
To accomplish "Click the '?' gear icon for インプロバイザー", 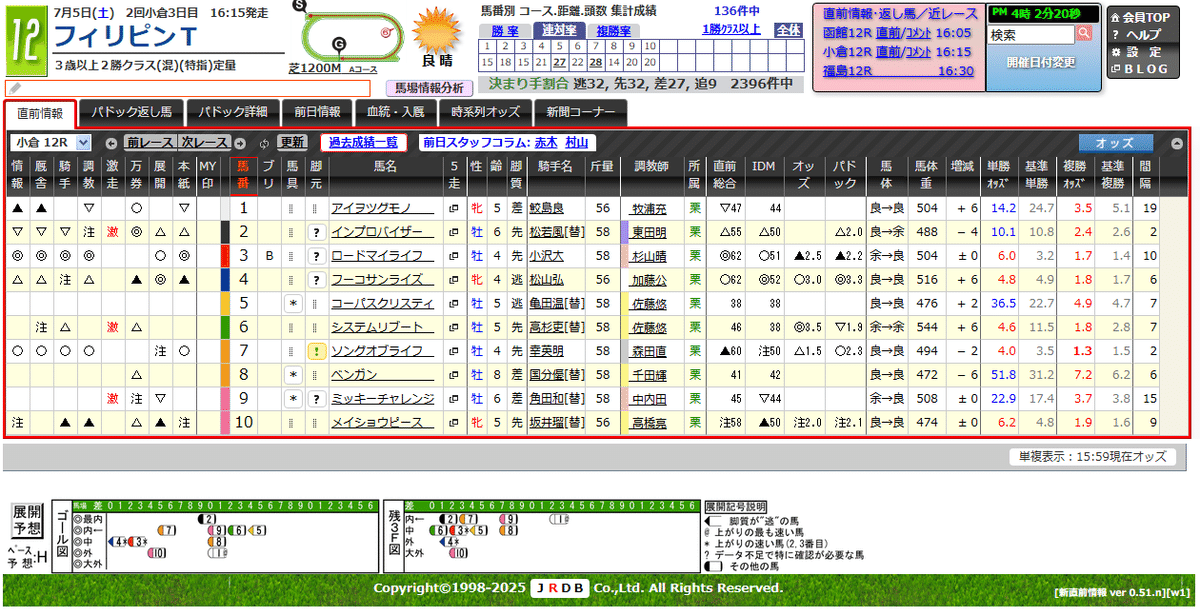I will 316,231.
